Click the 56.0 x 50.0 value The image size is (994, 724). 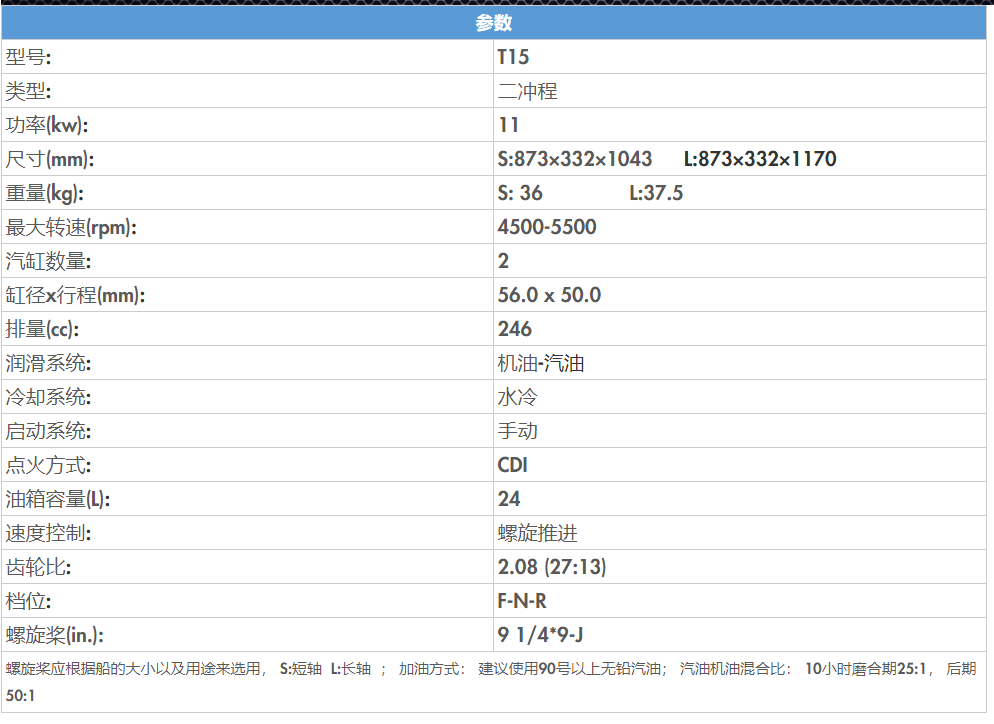549,295
